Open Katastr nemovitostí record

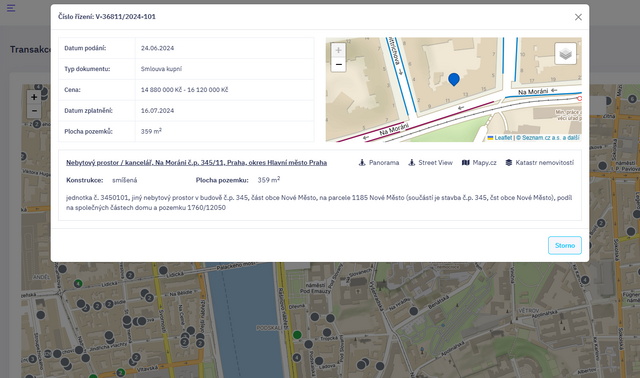(x=540, y=162)
